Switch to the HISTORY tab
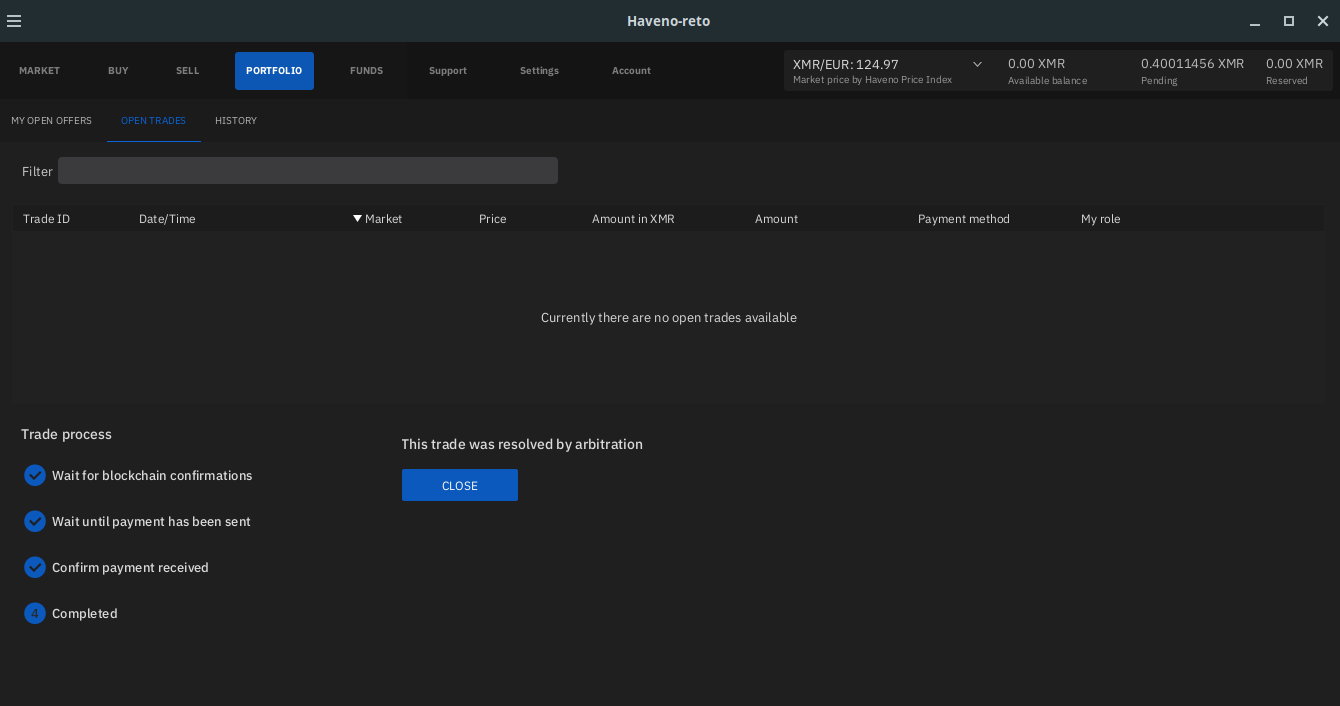The width and height of the screenshot is (1340, 706). 236,120
